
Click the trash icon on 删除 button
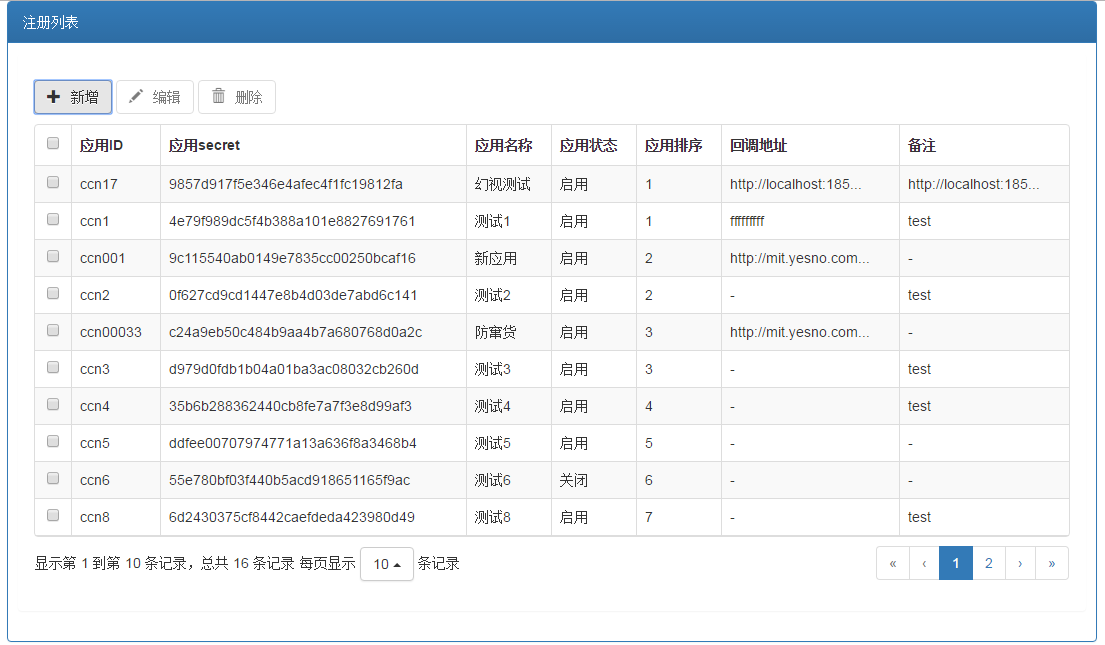(x=218, y=97)
